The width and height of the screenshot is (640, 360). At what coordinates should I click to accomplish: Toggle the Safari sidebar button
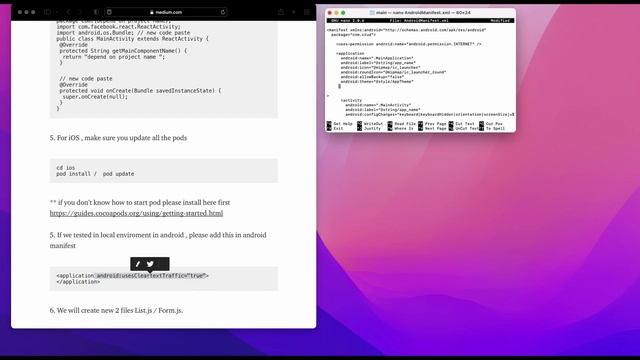(47, 12)
